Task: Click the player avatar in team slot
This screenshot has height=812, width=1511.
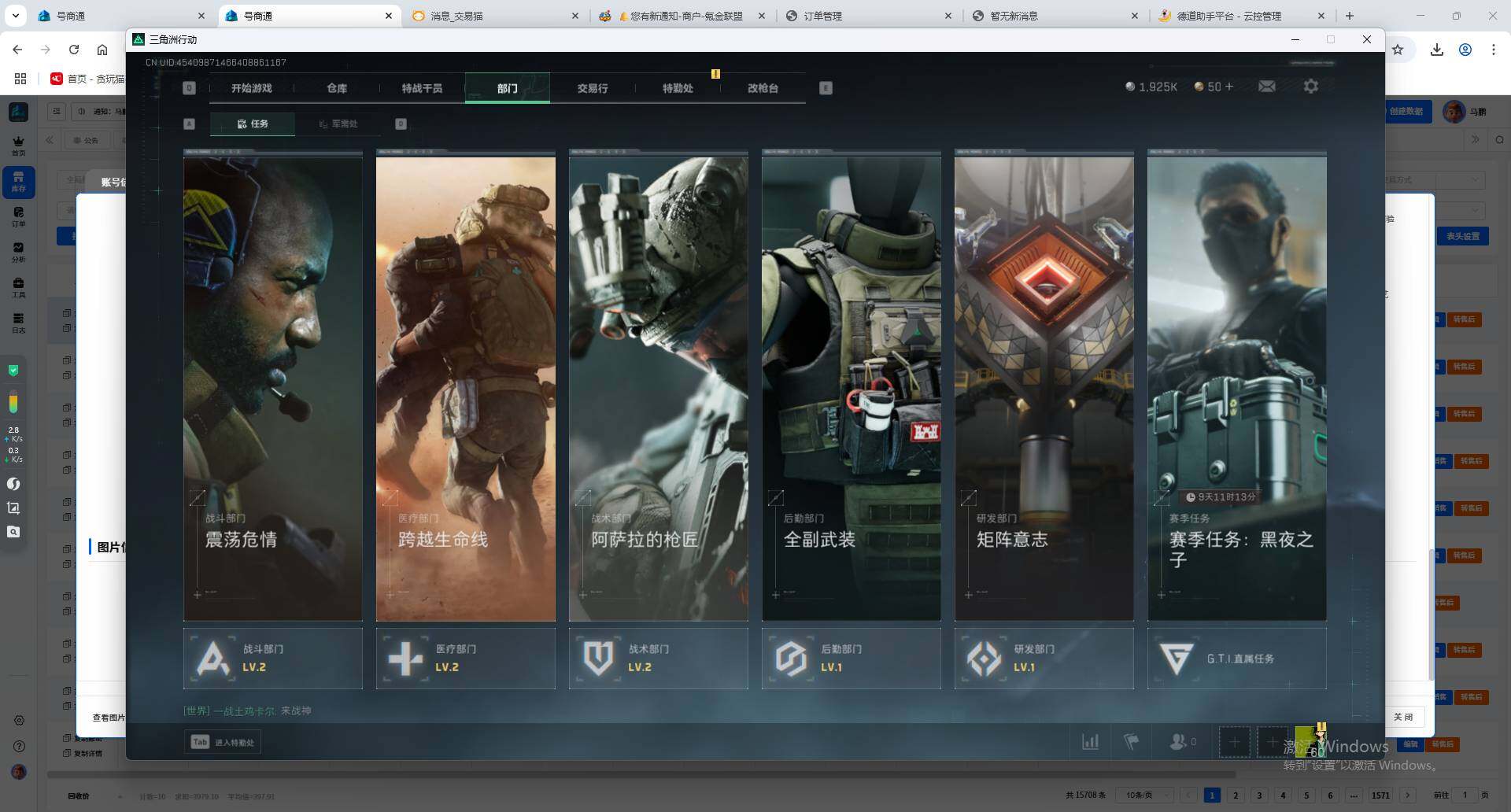Action: [x=1311, y=741]
